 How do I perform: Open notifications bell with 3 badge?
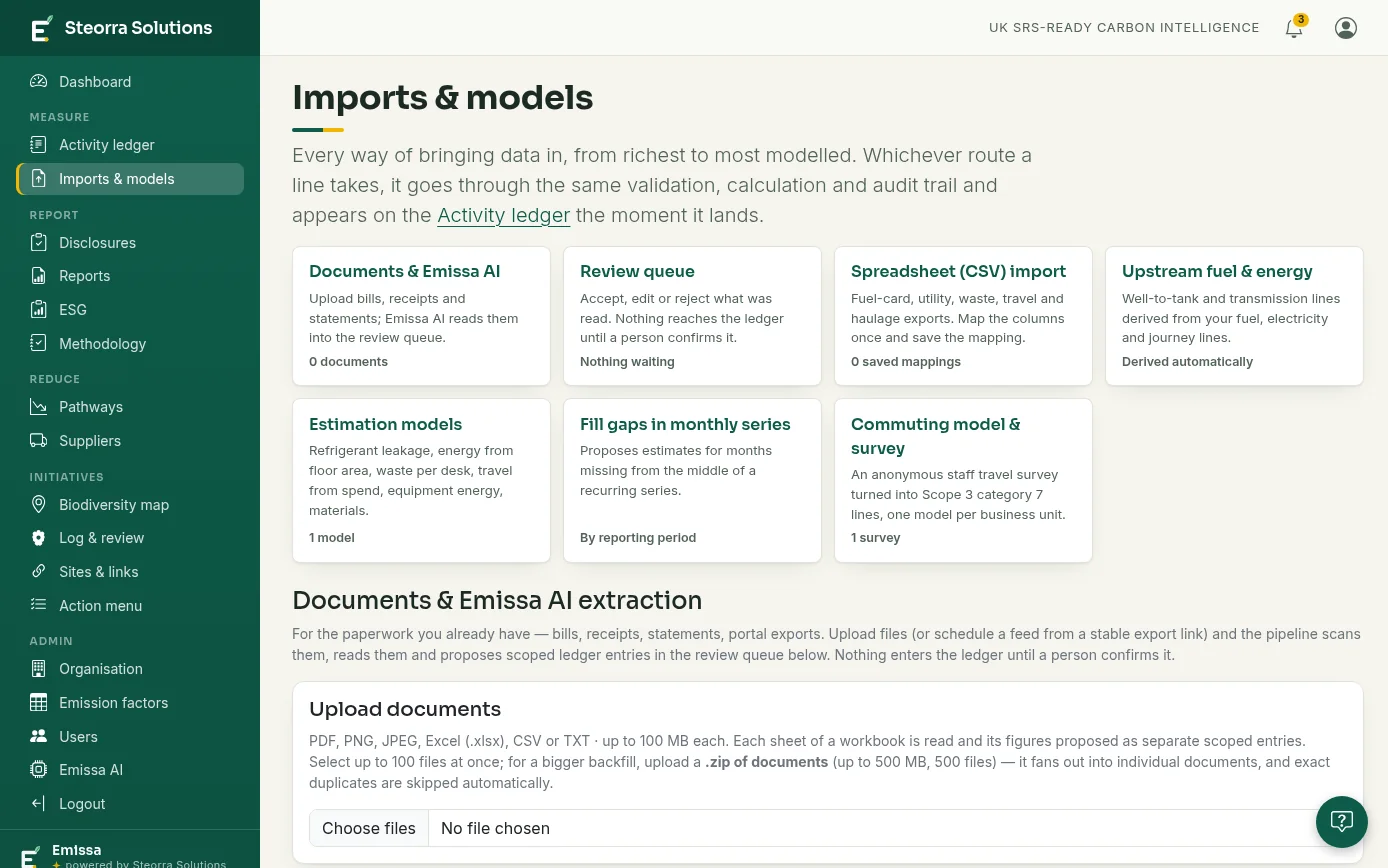tap(1295, 27)
